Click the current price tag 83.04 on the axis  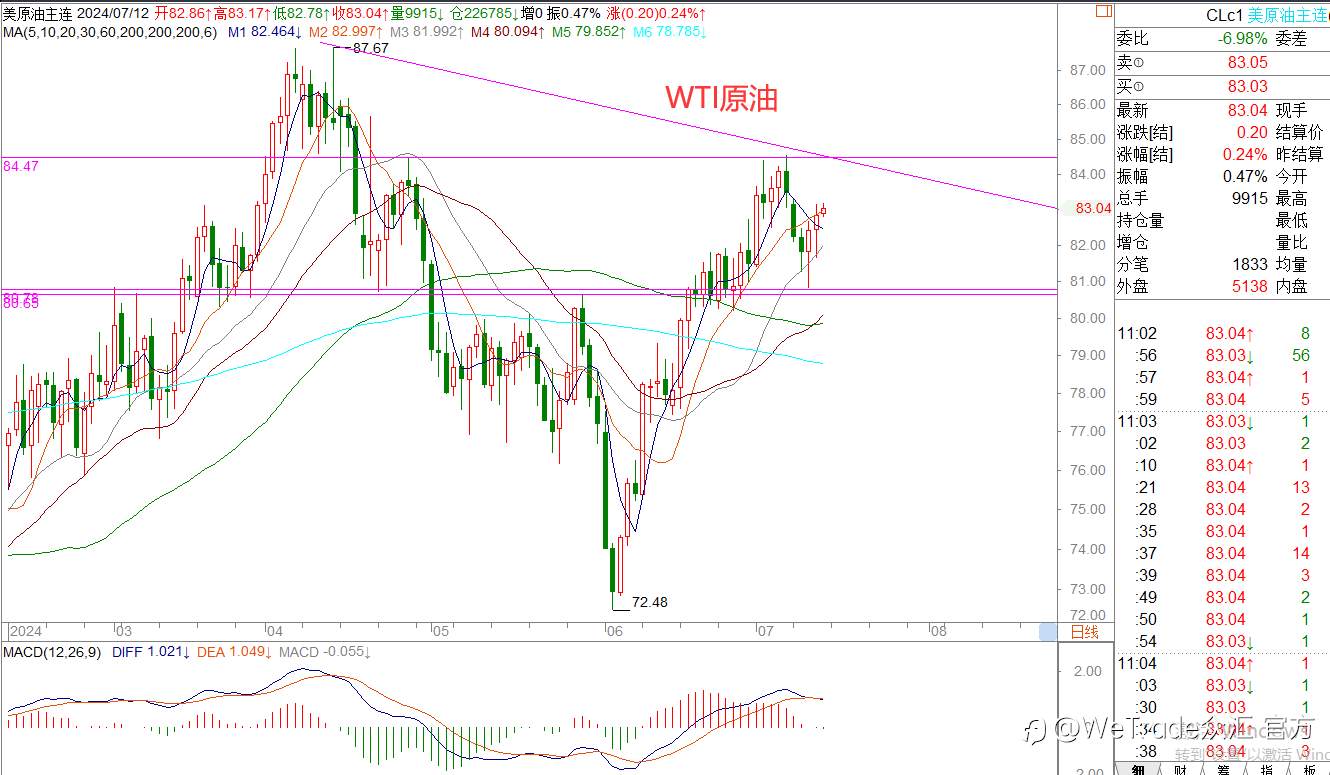click(x=1092, y=208)
